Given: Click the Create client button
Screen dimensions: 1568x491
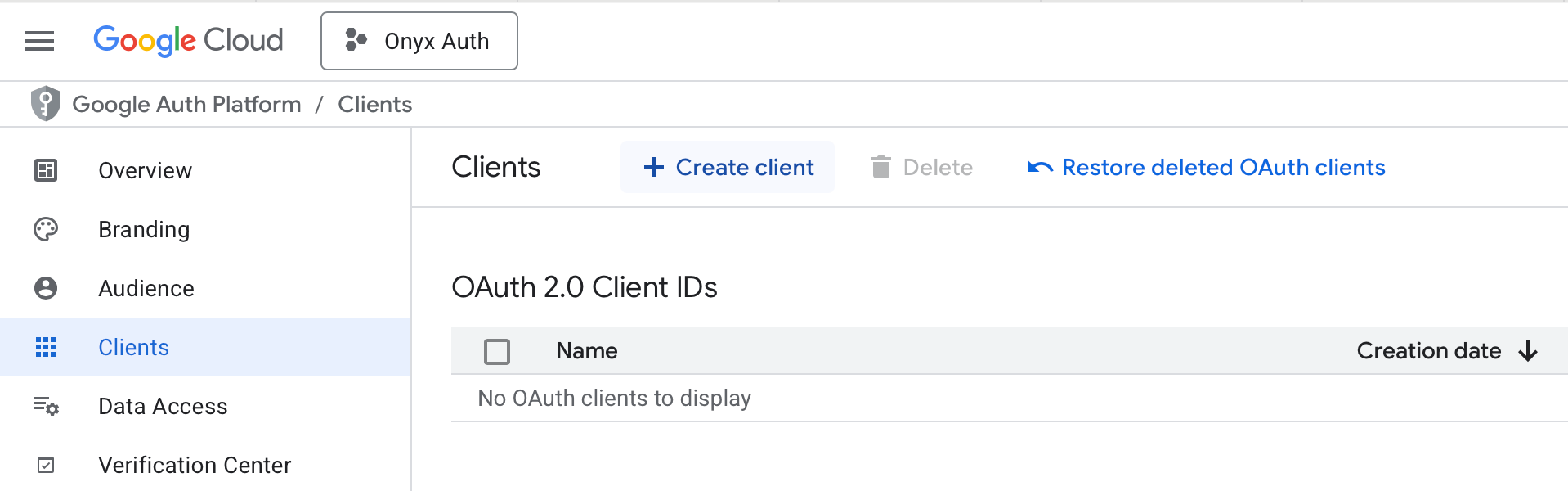Looking at the screenshot, I should point(728,167).
